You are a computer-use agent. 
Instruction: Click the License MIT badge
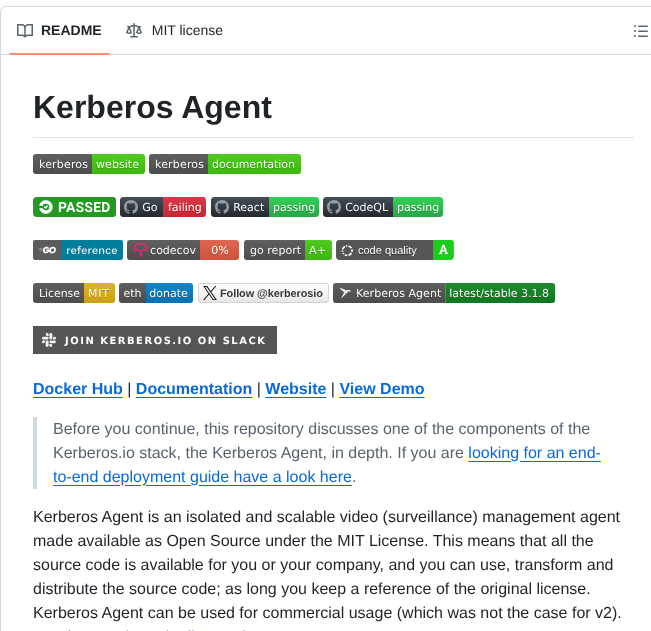(x=74, y=293)
